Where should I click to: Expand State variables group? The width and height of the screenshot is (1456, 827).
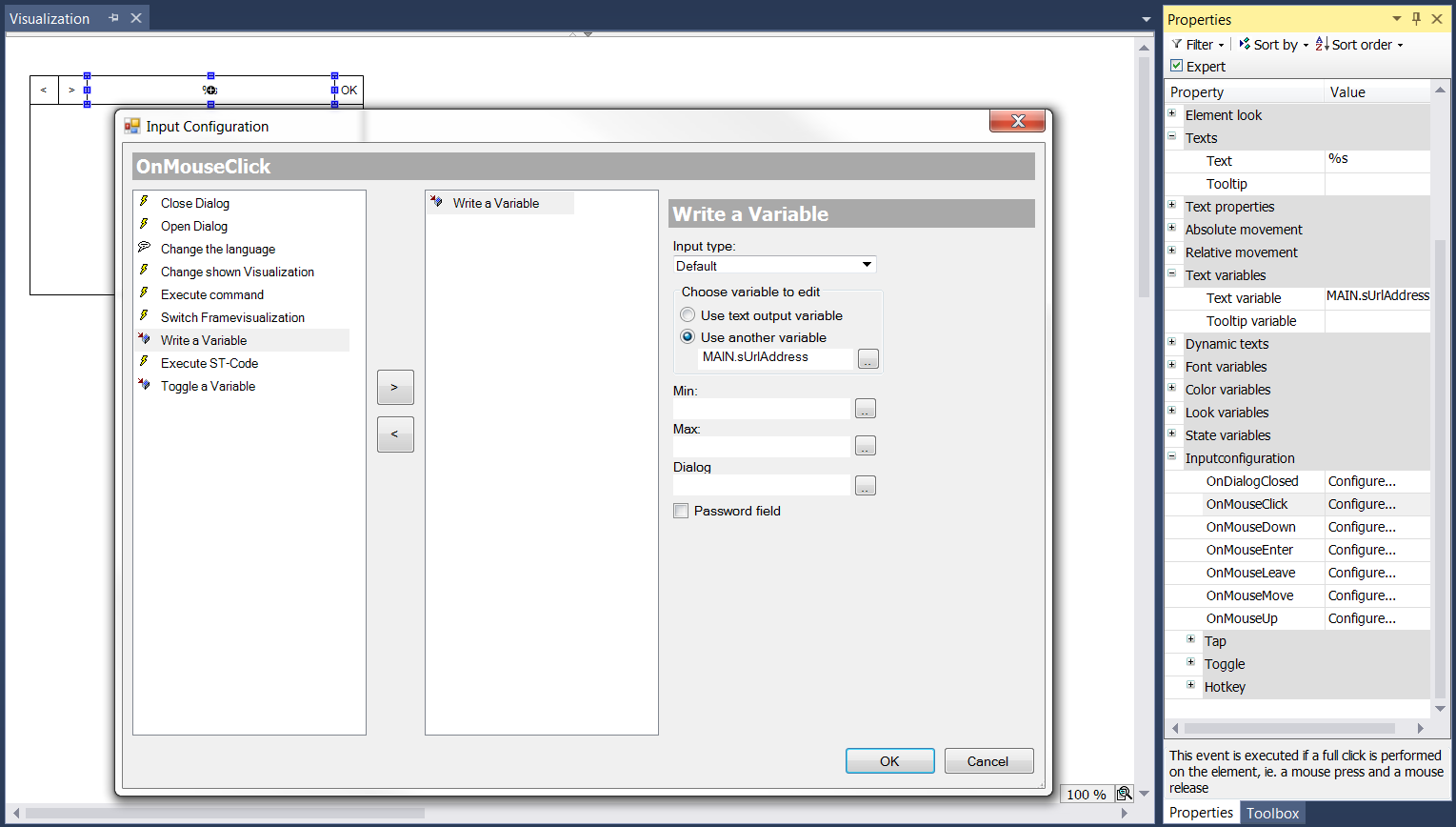pyautogui.click(x=1172, y=434)
